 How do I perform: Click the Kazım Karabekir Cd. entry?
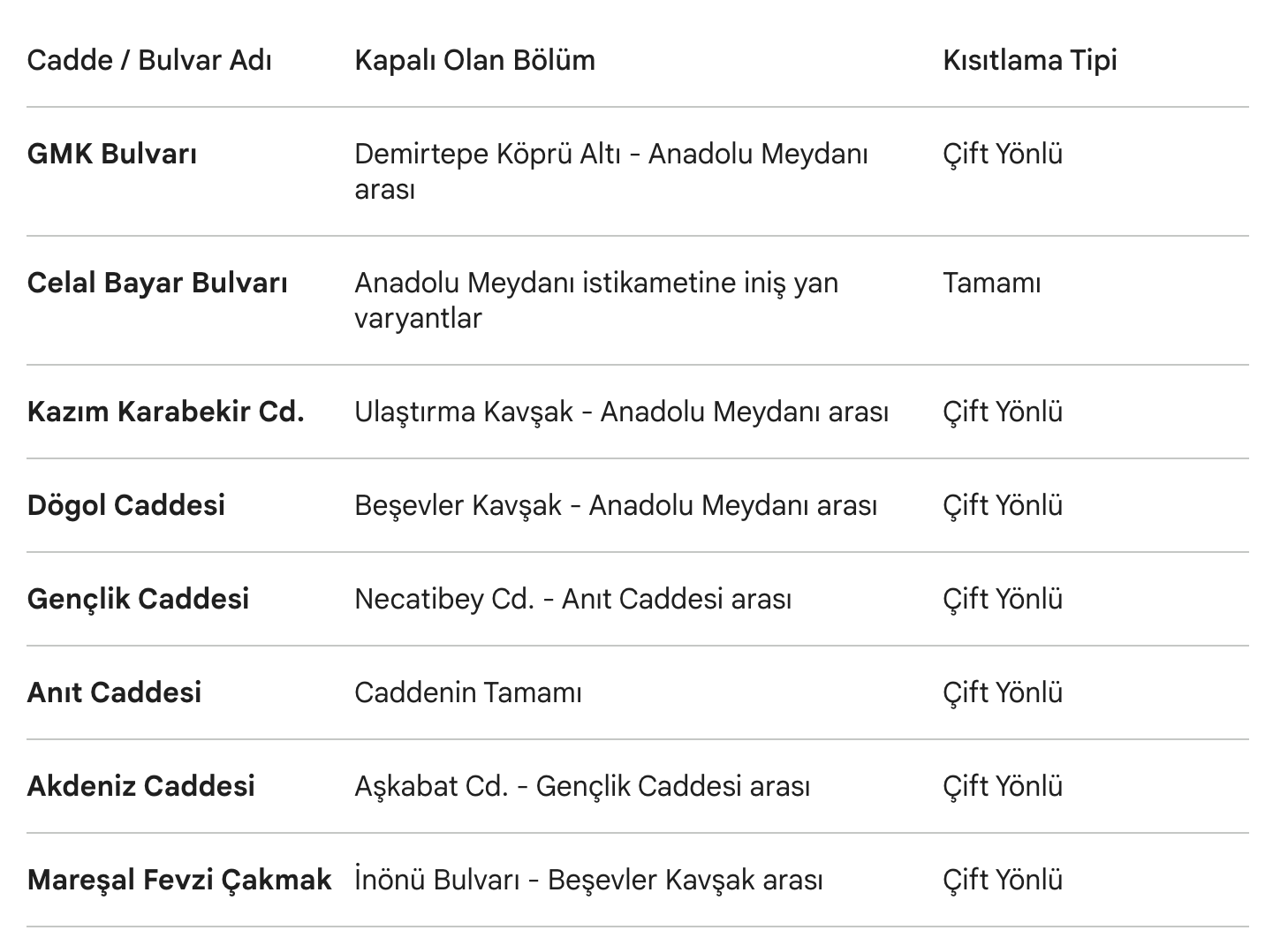(165, 412)
